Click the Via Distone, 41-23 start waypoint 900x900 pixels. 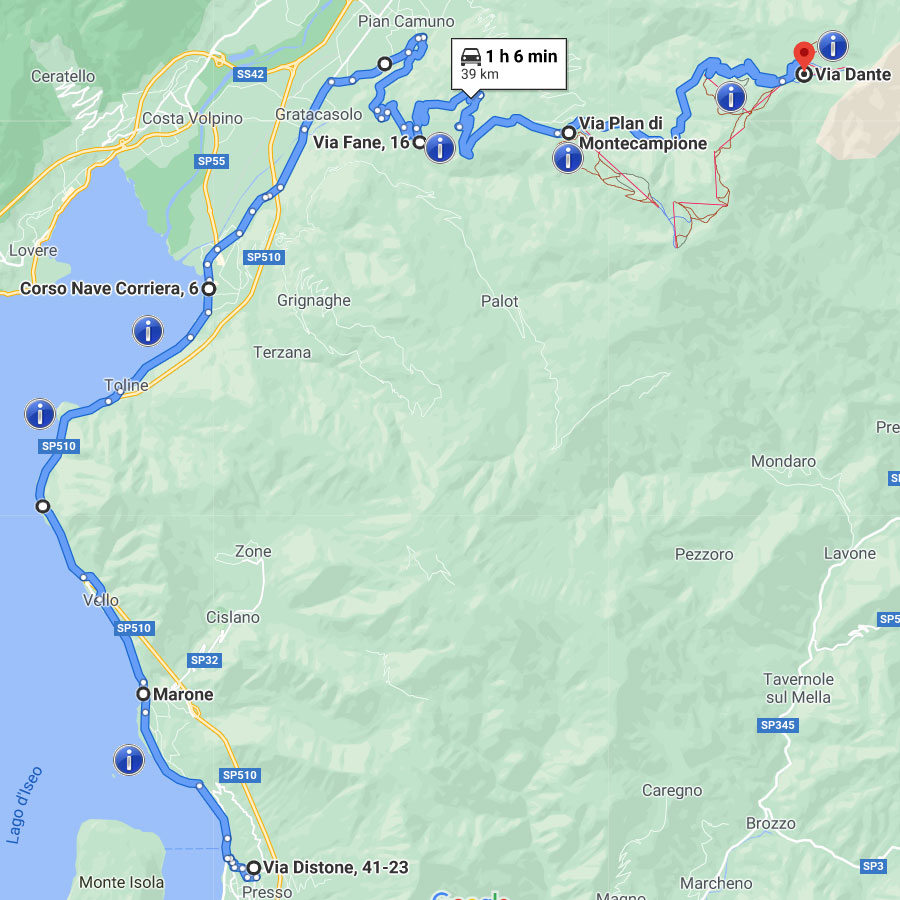[x=253, y=867]
